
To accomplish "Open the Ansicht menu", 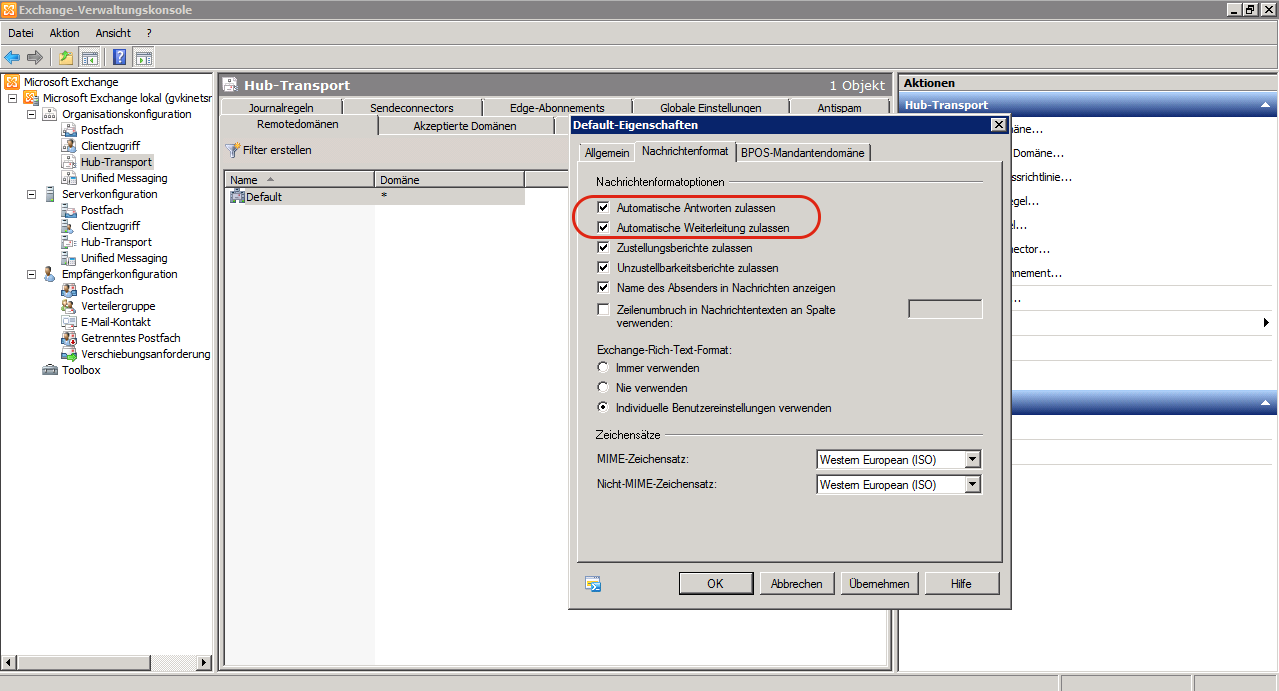I will tap(113, 33).
